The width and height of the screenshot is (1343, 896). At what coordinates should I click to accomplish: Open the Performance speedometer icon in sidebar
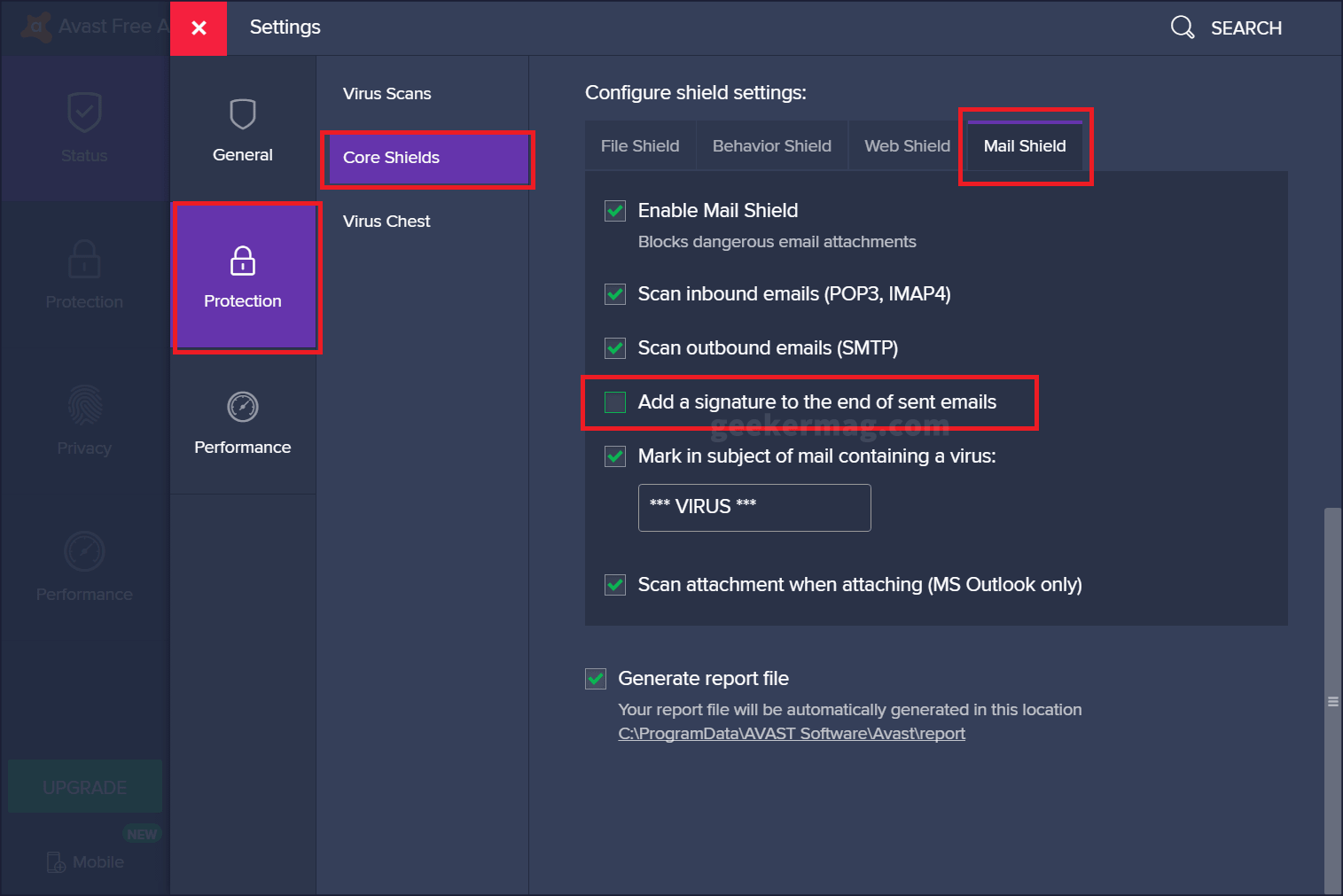[x=84, y=551]
